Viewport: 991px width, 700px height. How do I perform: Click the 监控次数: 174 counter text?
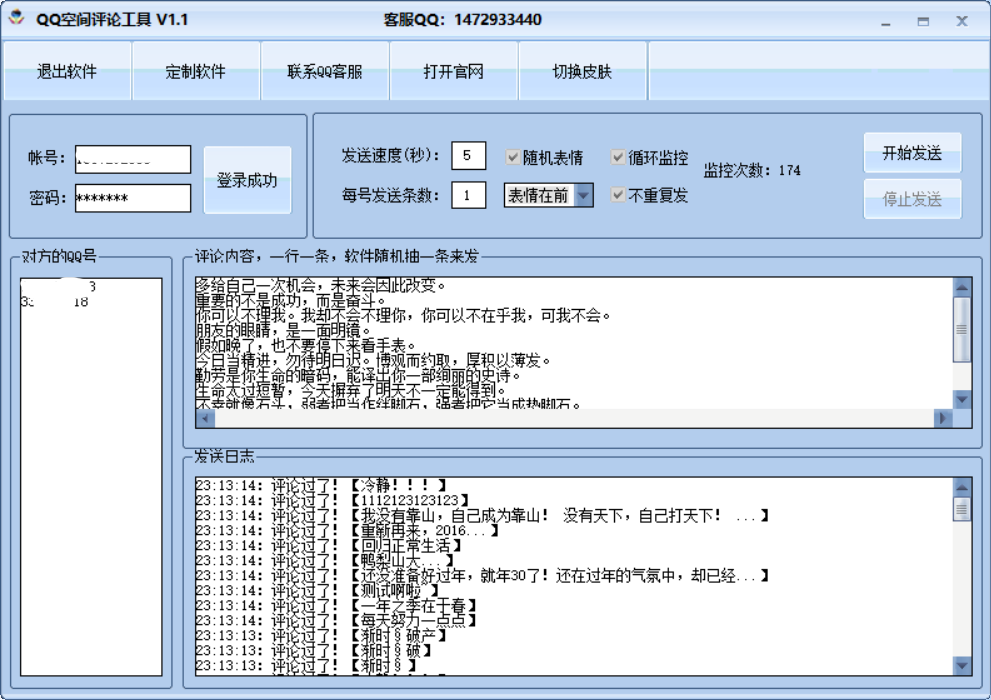click(752, 170)
